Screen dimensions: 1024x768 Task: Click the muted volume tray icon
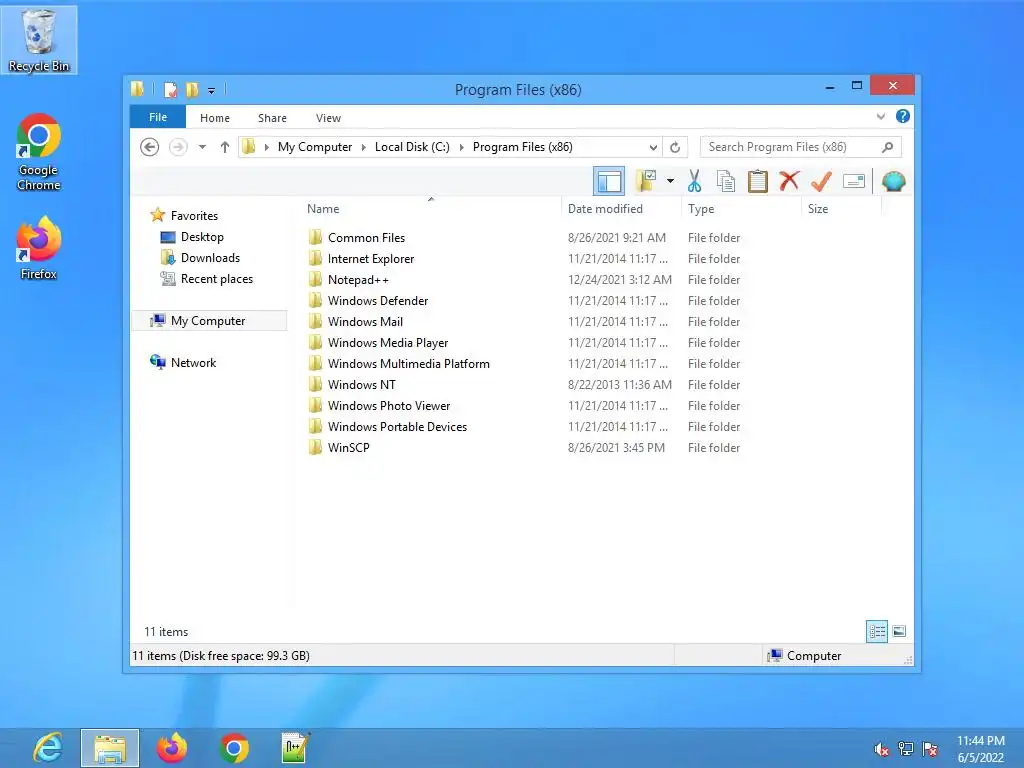pos(881,749)
